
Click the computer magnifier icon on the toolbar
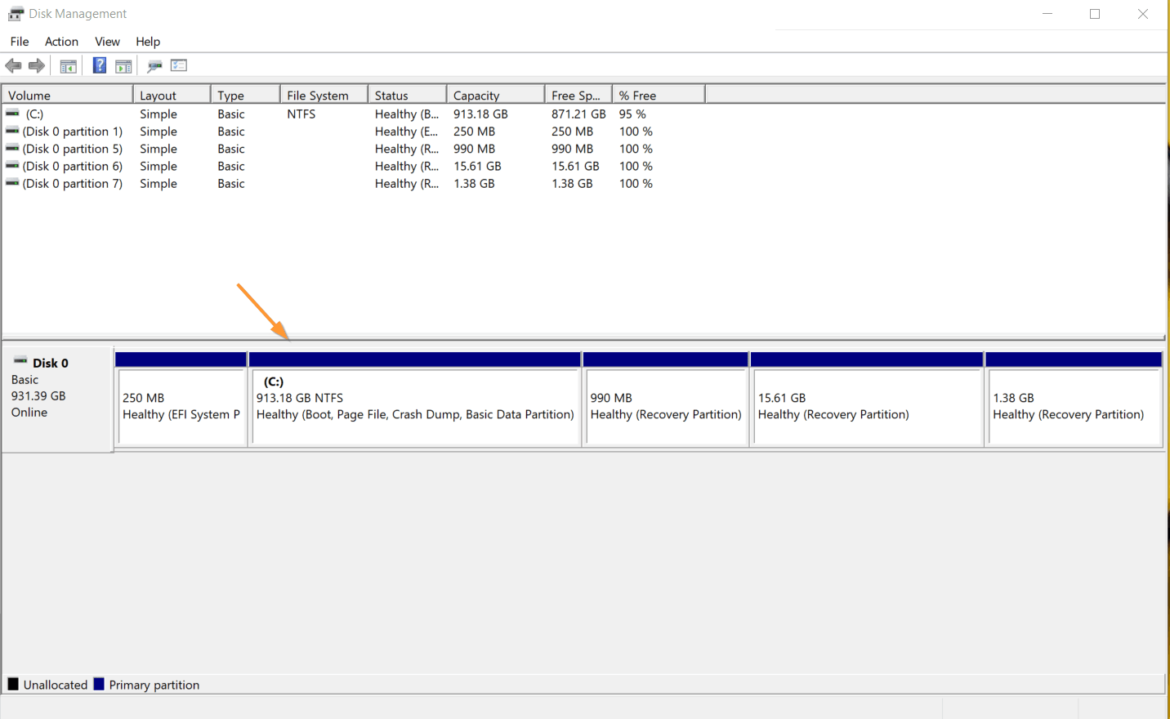[x=152, y=65]
